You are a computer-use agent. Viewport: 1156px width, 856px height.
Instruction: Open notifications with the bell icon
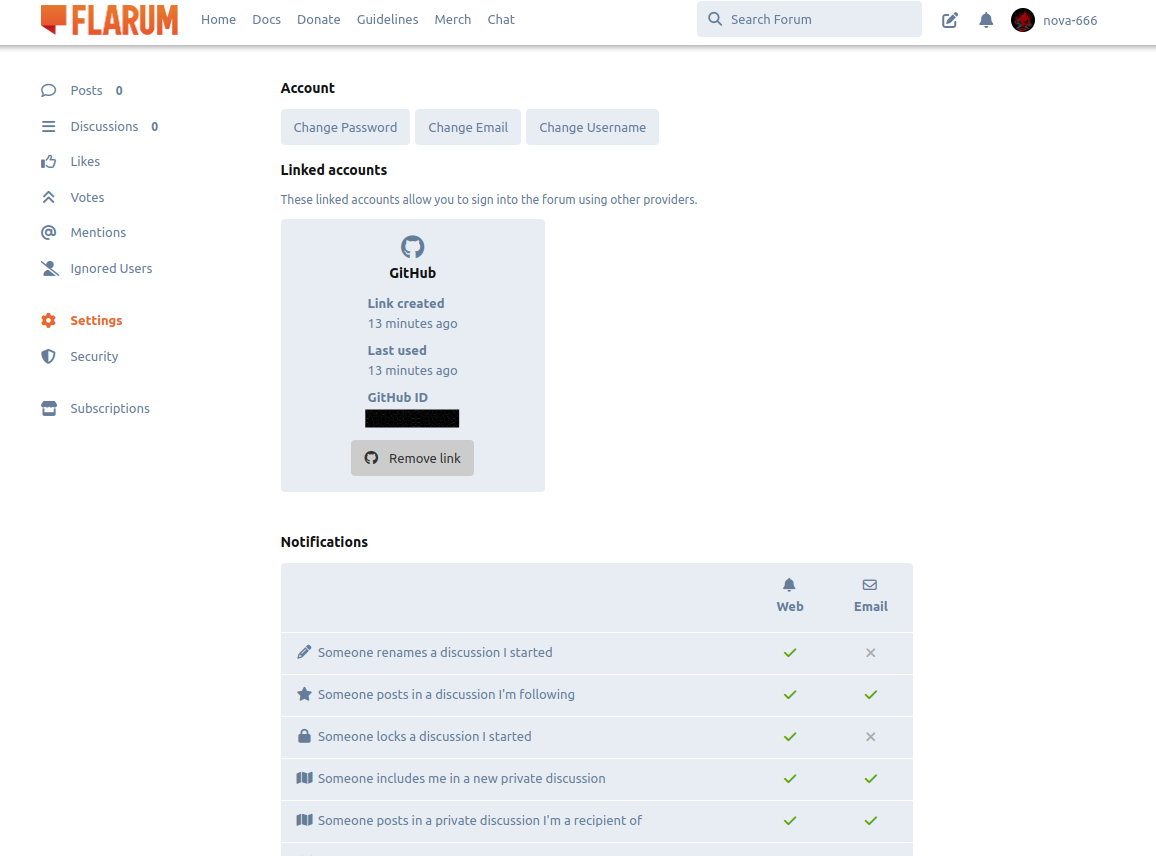[x=986, y=19]
